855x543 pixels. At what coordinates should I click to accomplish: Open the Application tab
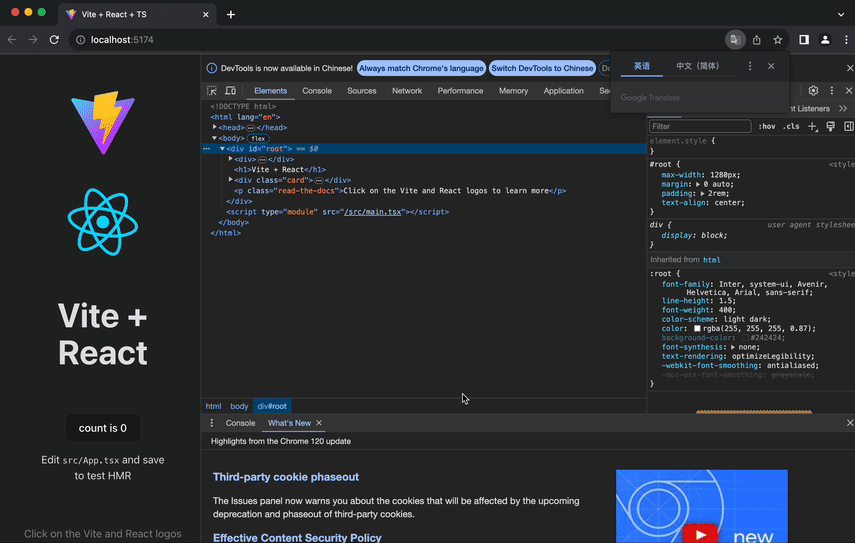coord(563,91)
